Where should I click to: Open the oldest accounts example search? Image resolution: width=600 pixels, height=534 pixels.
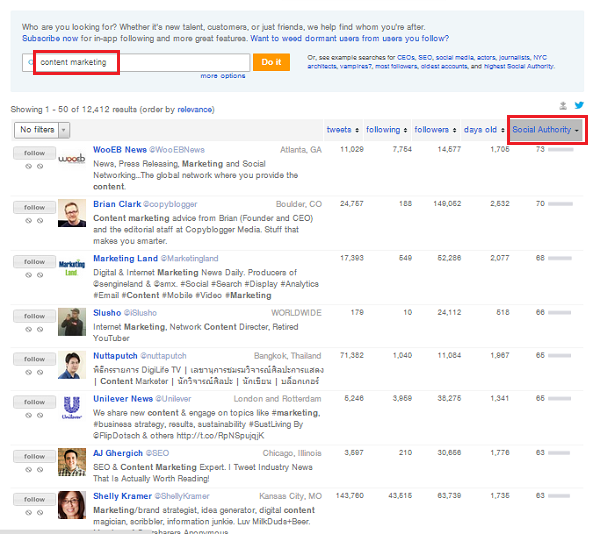point(443,66)
